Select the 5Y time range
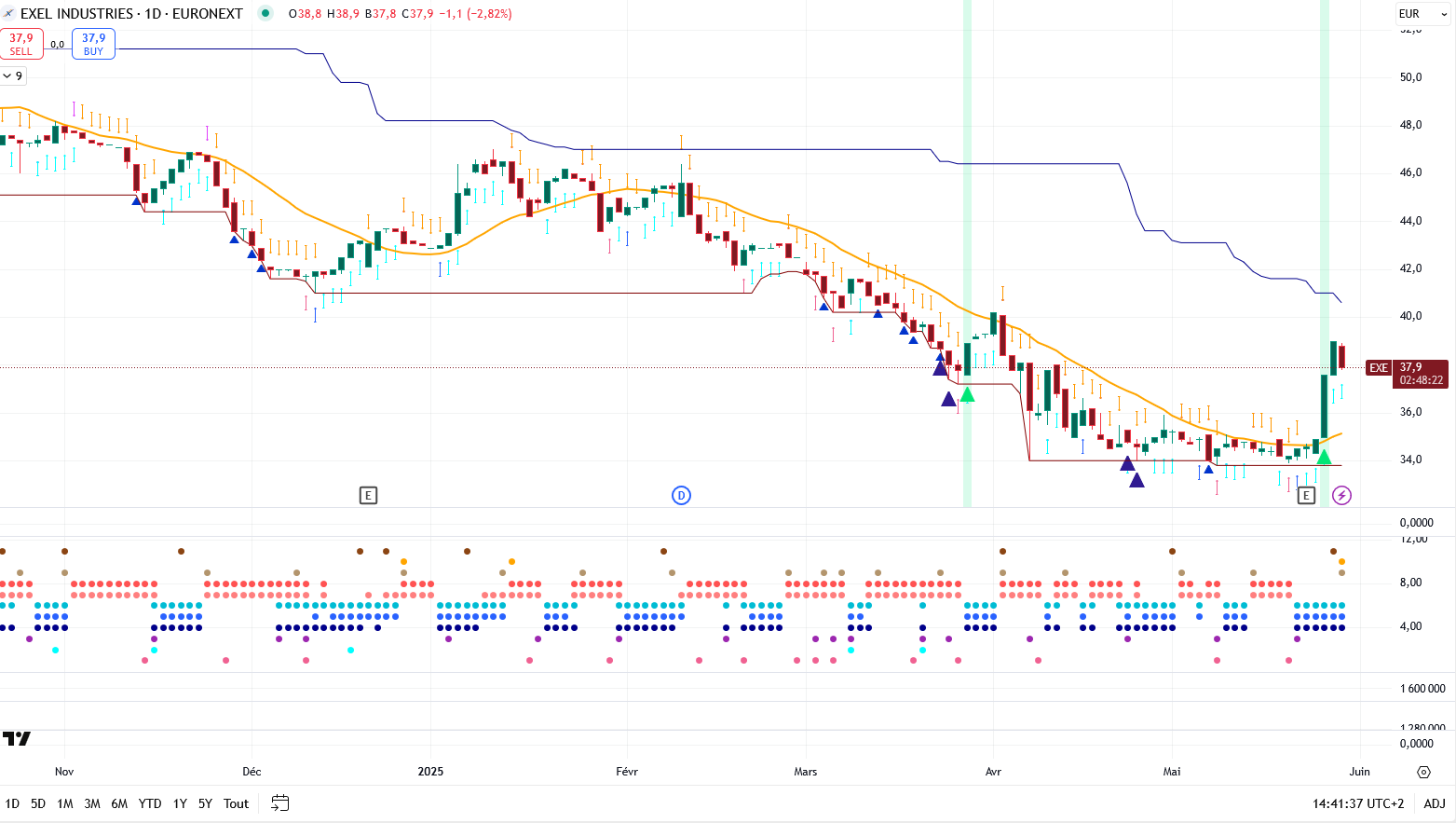Screen dimensions: 1456x823 (205, 803)
